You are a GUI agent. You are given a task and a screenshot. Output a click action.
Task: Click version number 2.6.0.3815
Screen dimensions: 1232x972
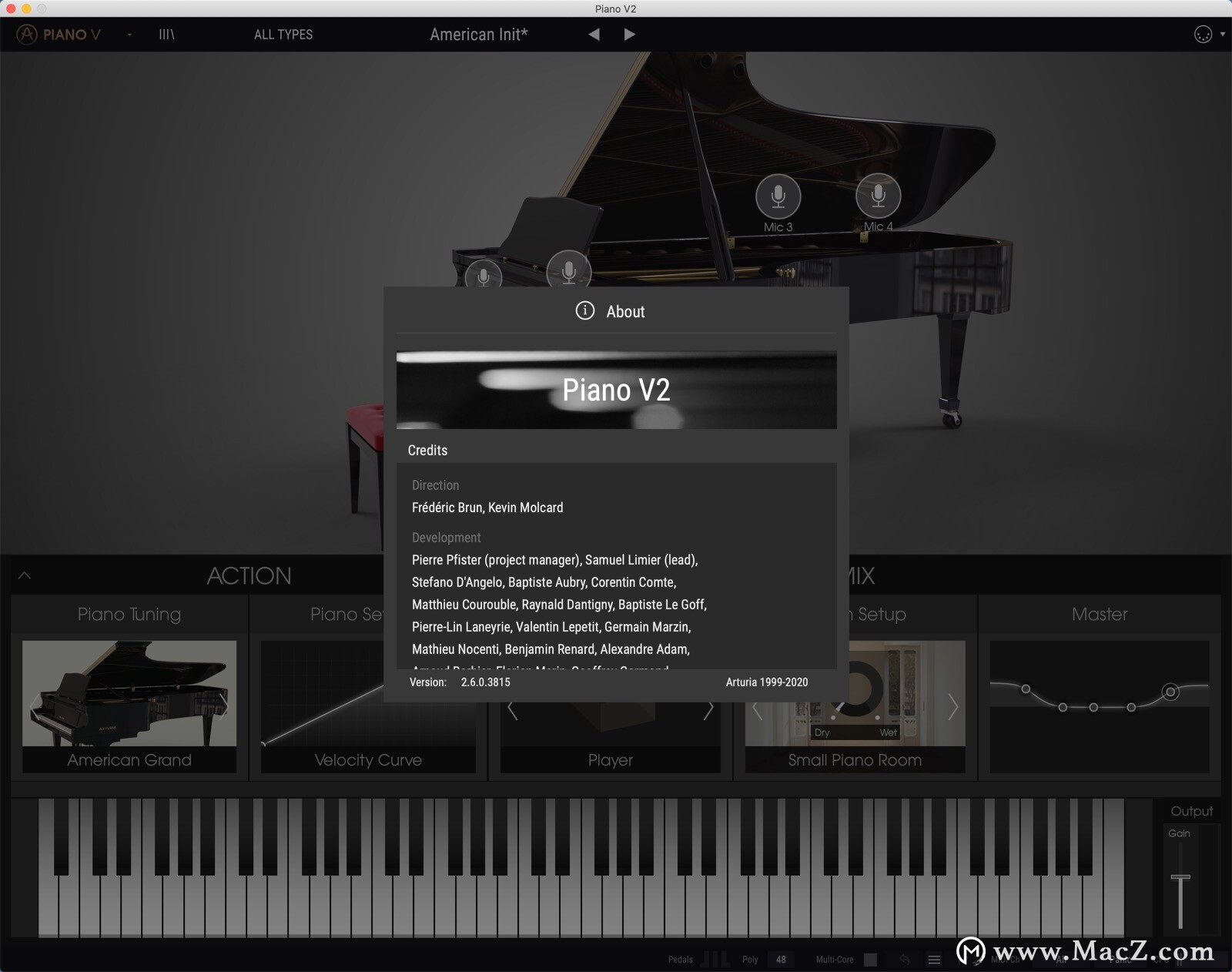(x=486, y=682)
